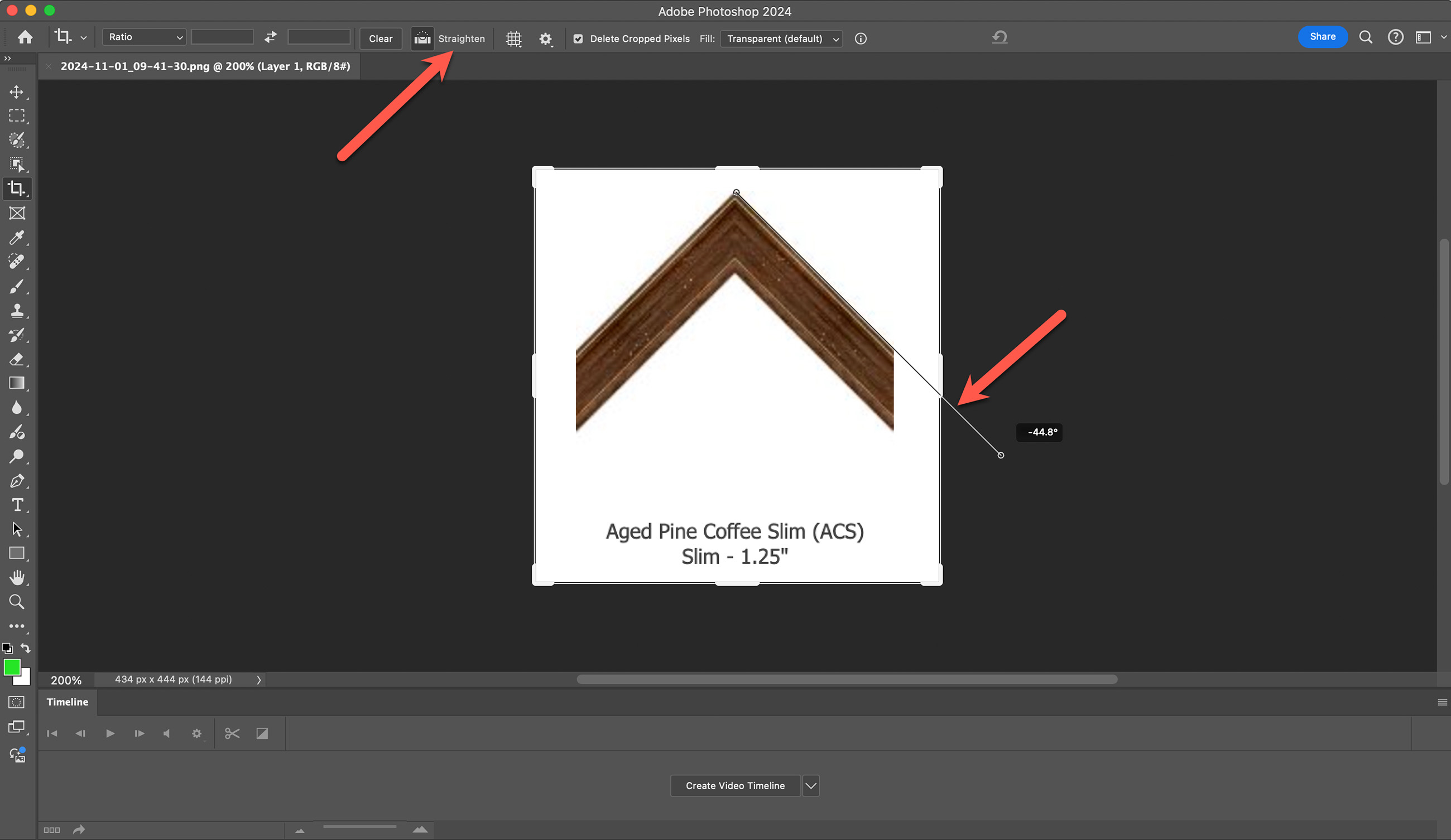1451x840 pixels.
Task: Swap foreground and background colors
Action: pos(25,648)
